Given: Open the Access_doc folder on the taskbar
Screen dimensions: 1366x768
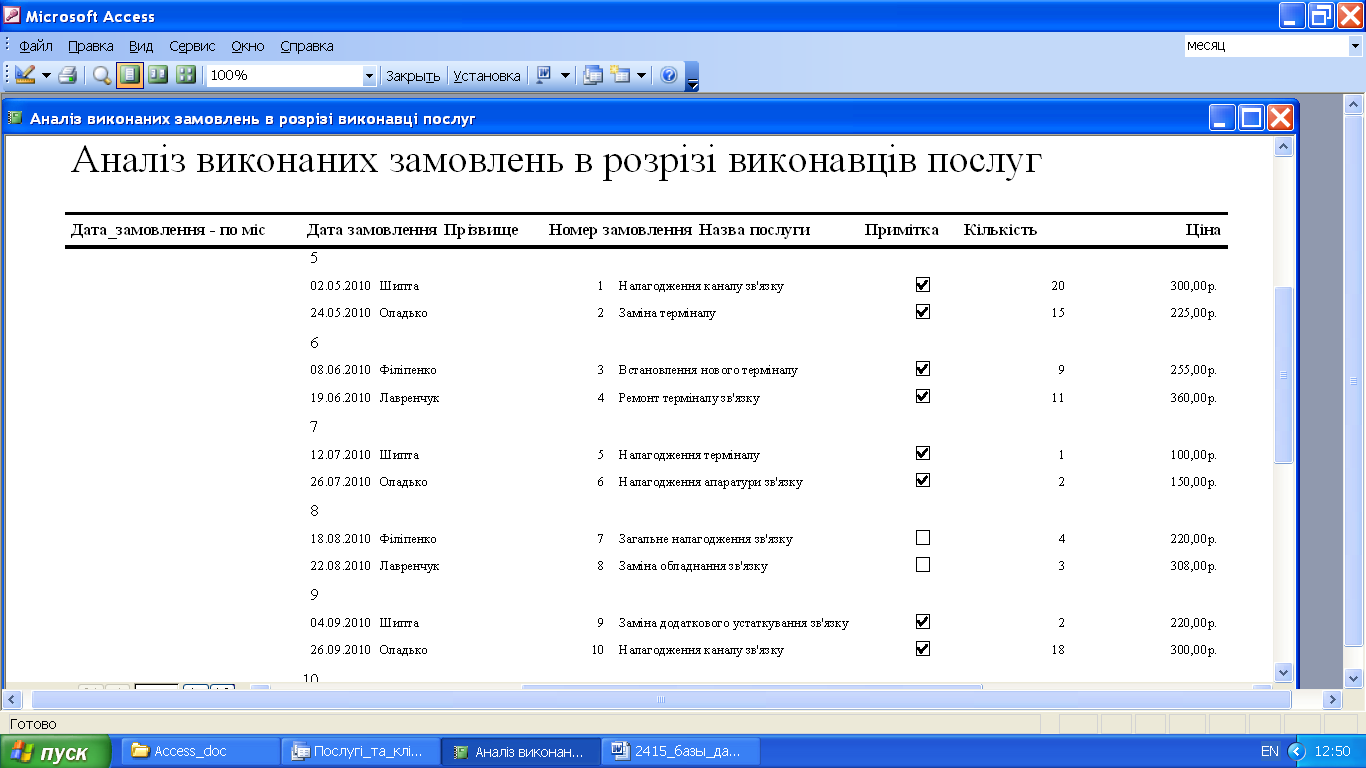Looking at the screenshot, I should pyautogui.click(x=202, y=751).
